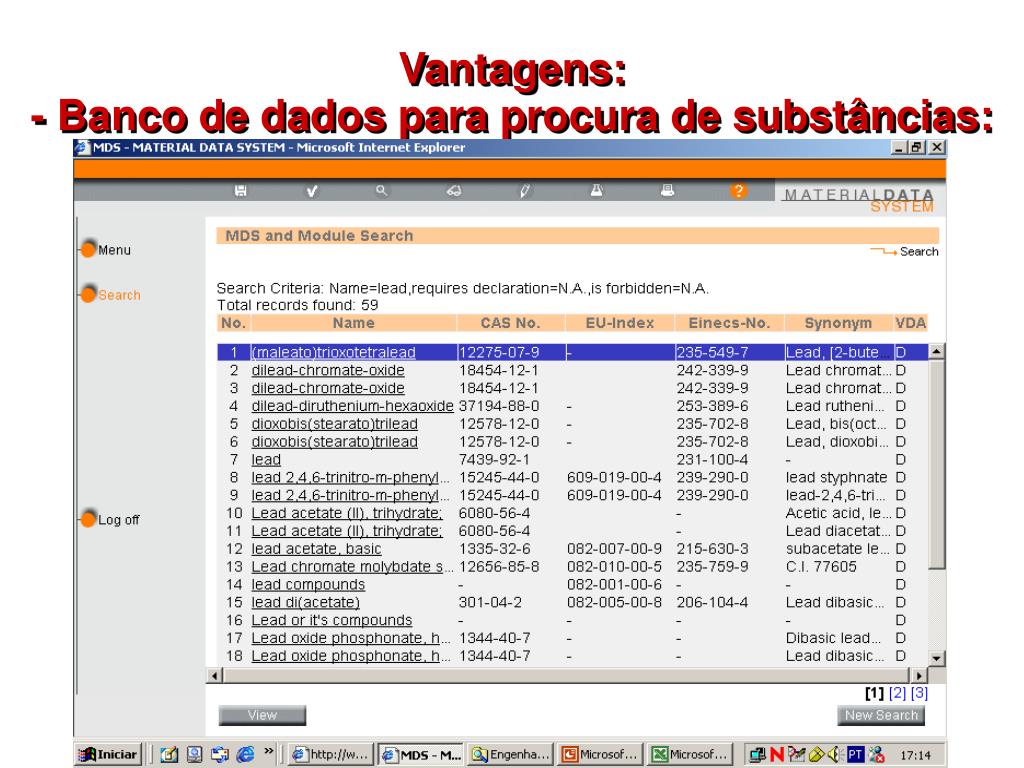
Task: Expand quick launch overflow chevron
Action: (x=268, y=751)
